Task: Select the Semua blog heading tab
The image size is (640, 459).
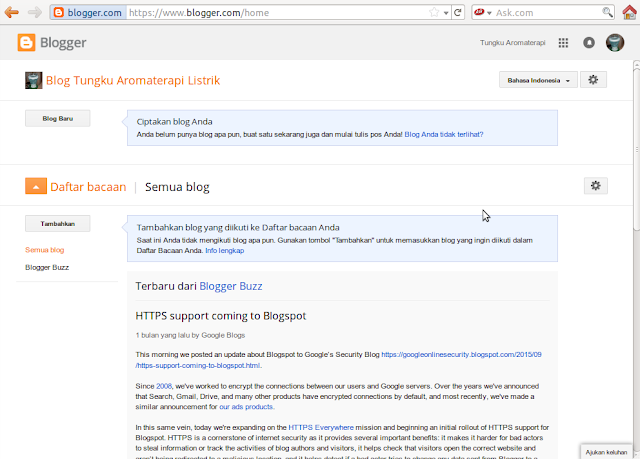Action: tap(177, 187)
